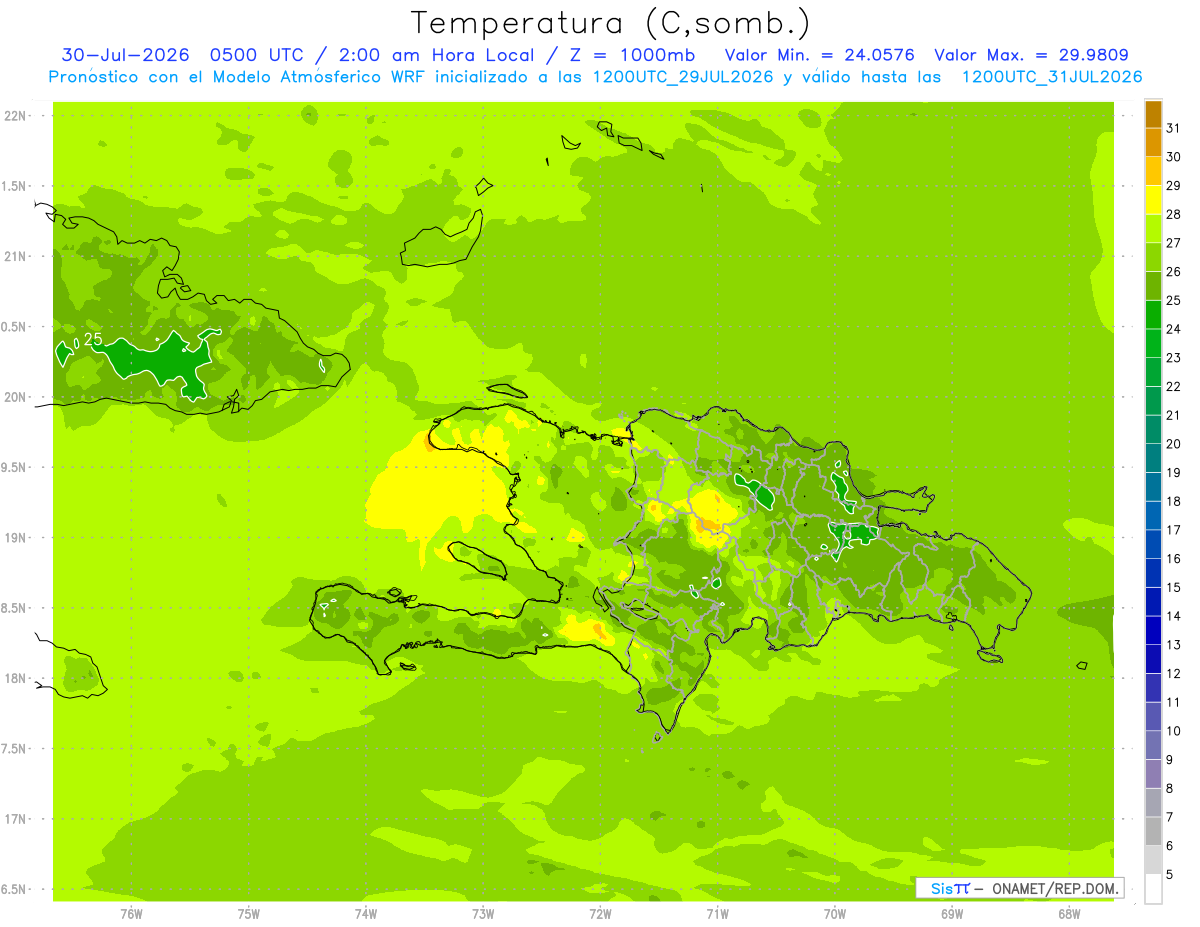Viewport: 1200px width, 927px height.
Task: Click the legend value "24"
Action: (x=1174, y=329)
